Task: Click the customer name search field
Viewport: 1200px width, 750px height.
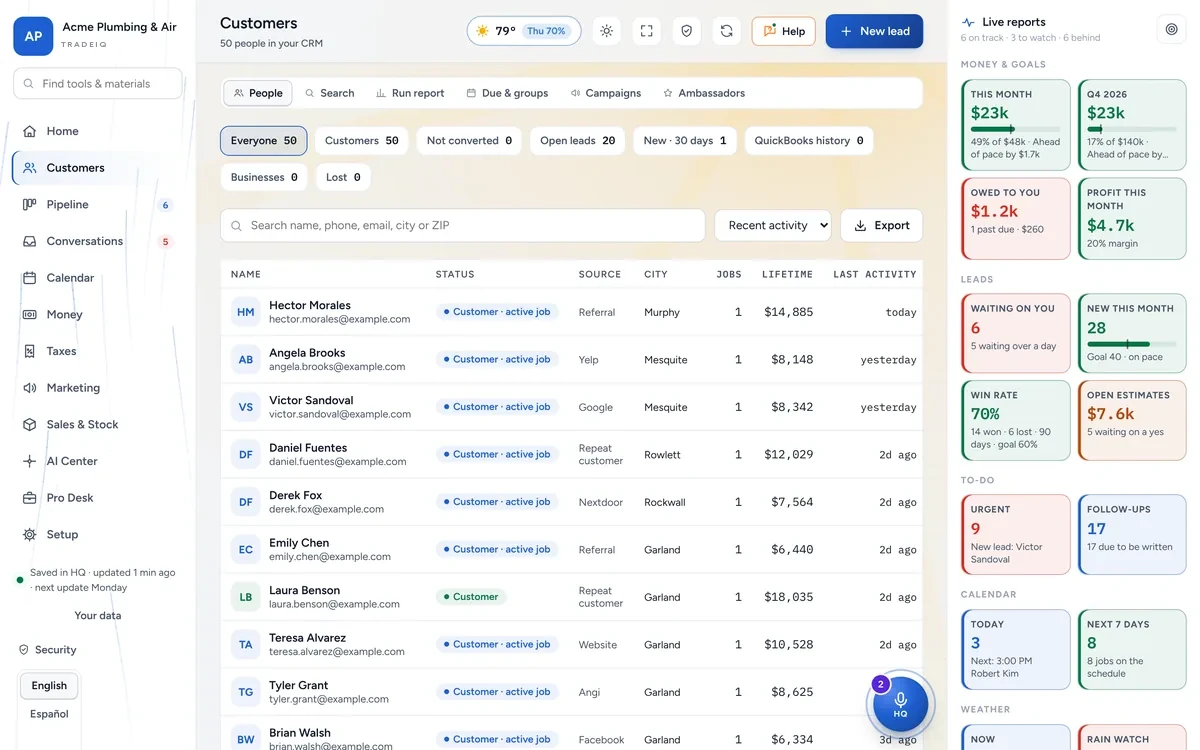Action: [x=463, y=225]
